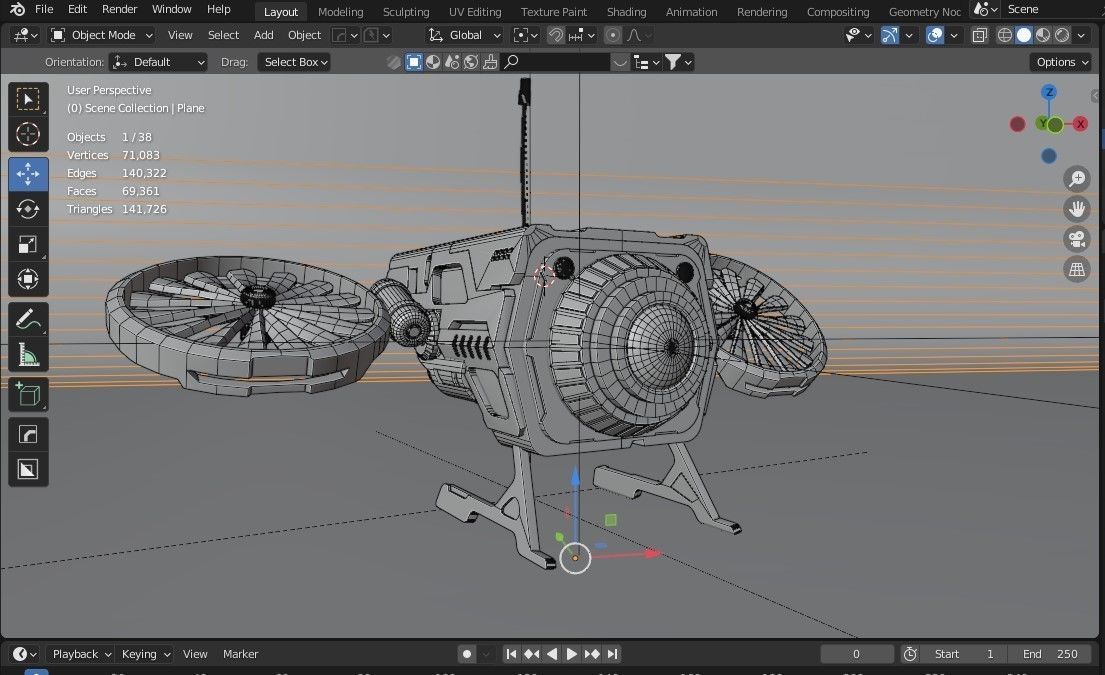Toggle X-ray mode

click(980, 35)
